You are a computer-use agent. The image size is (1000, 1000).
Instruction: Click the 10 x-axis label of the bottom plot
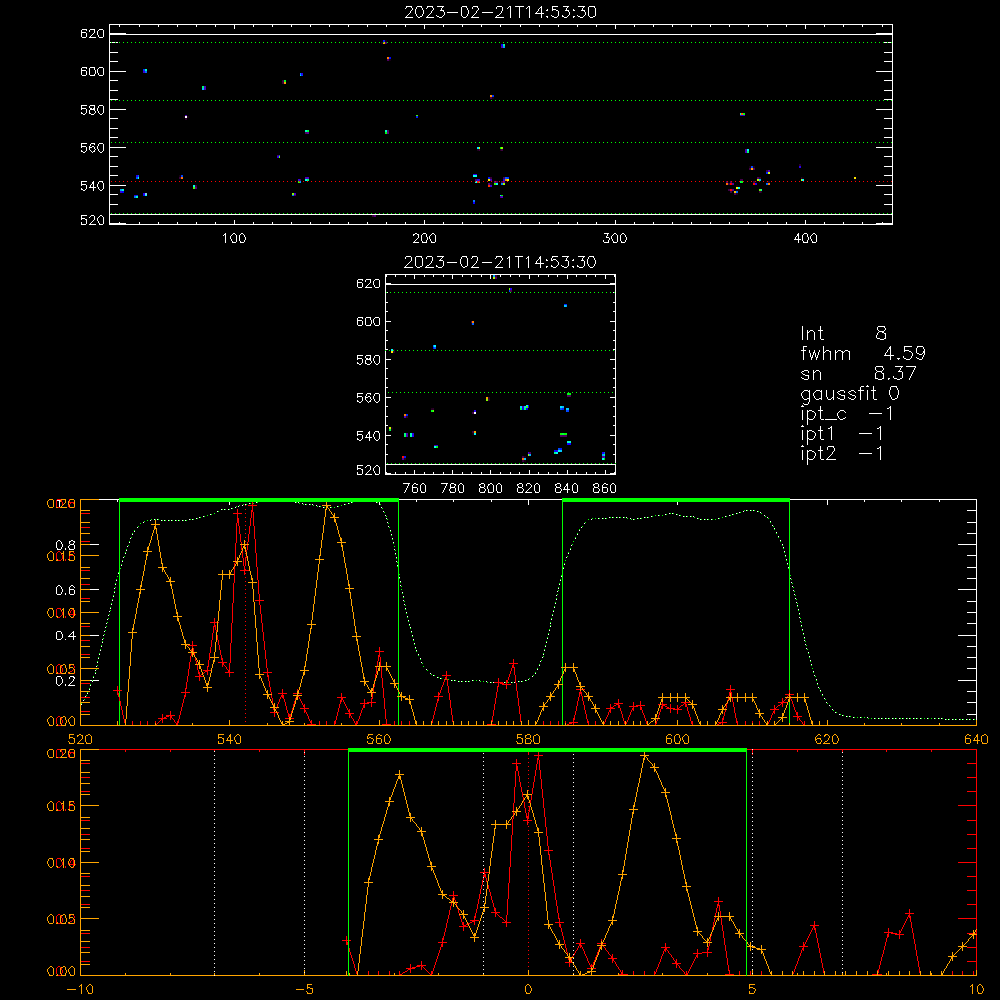[x=976, y=990]
